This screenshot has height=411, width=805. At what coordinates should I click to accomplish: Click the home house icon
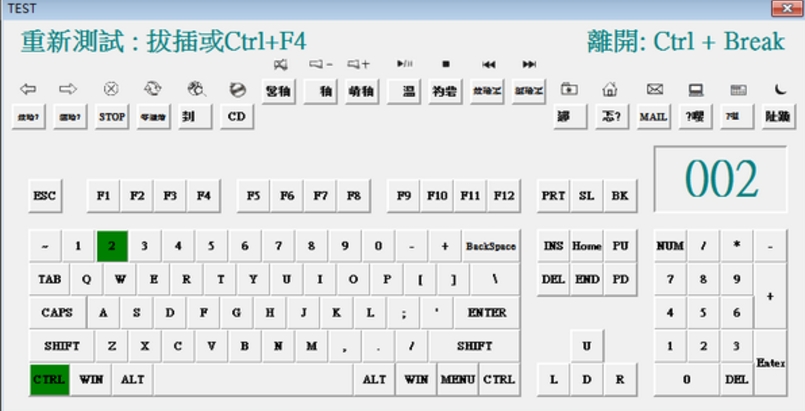tap(610, 89)
